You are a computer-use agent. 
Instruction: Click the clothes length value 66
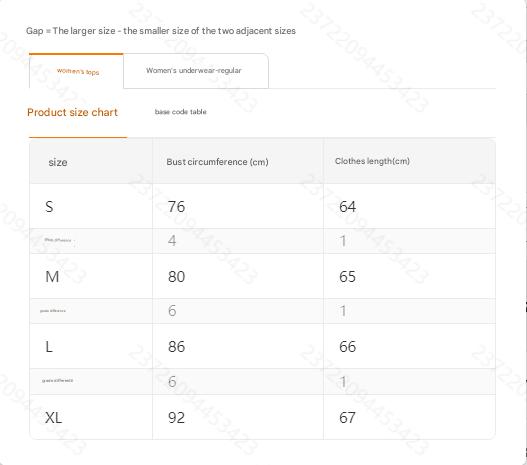coord(348,346)
